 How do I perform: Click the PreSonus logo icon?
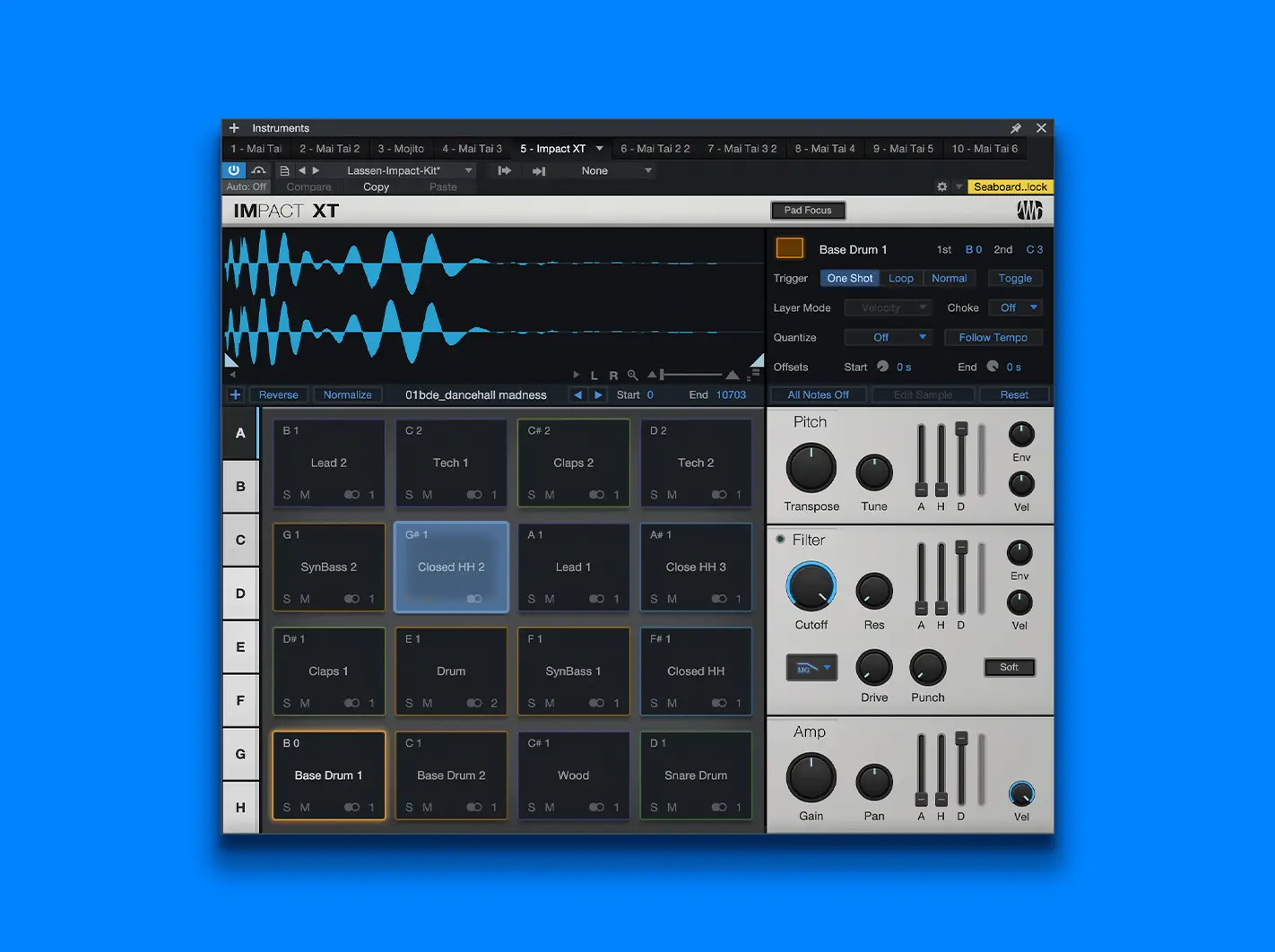1029,211
